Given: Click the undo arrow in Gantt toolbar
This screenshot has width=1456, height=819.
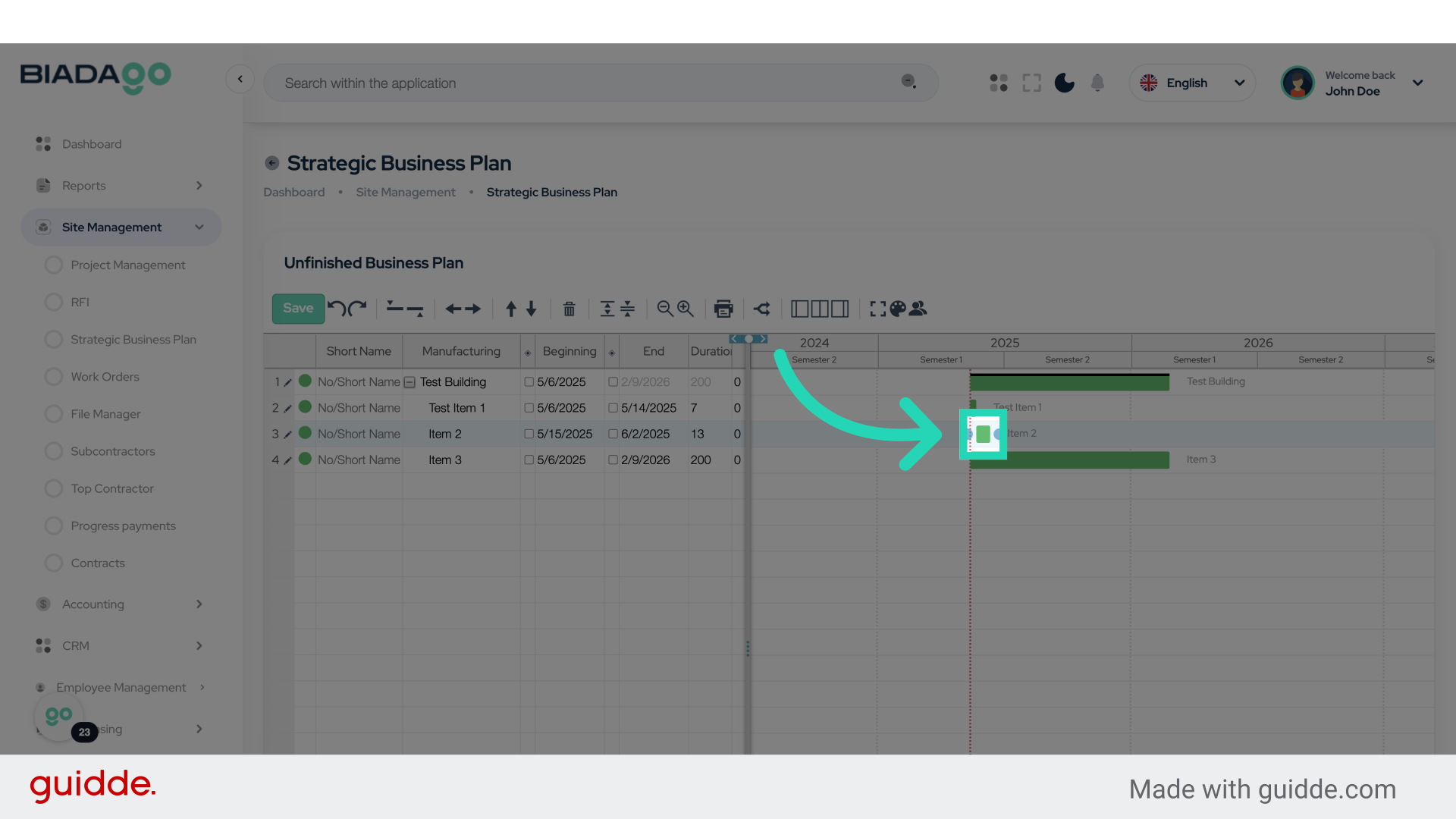Looking at the screenshot, I should point(337,308).
